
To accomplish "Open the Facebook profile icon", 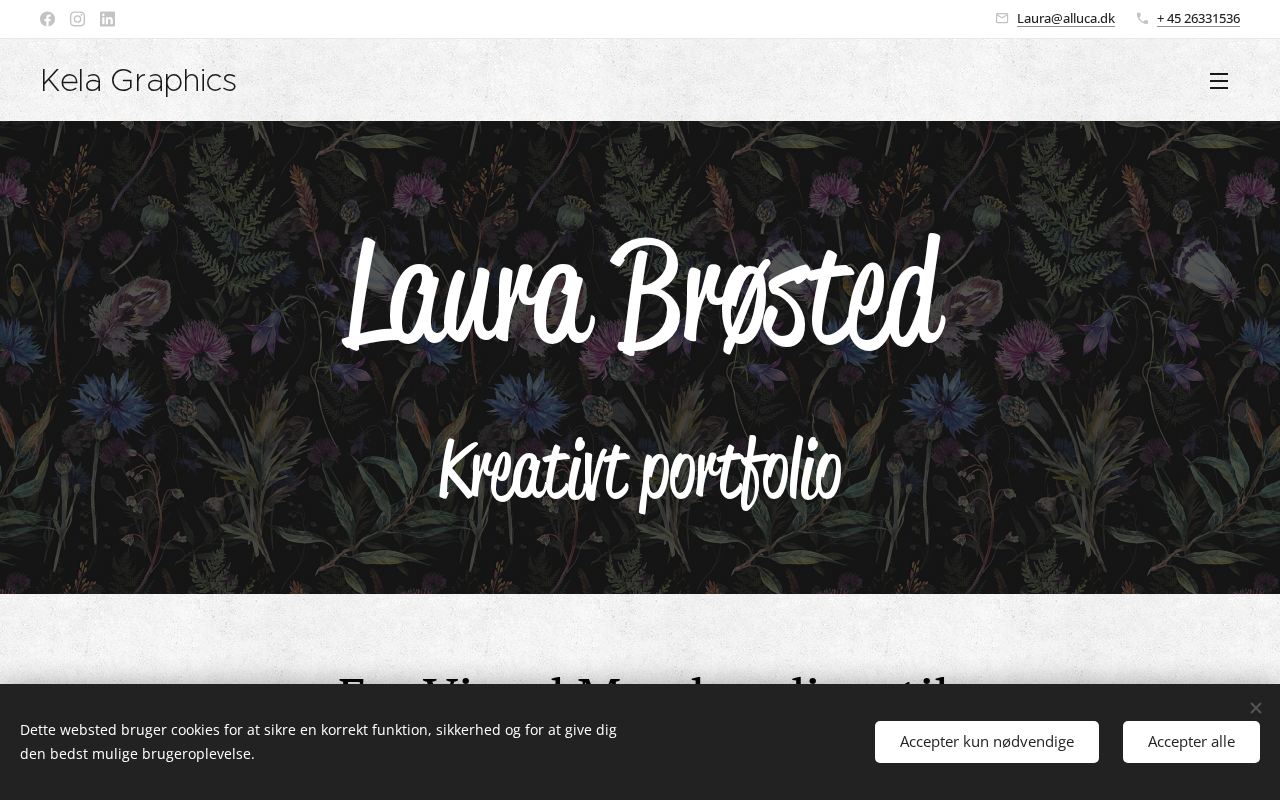I will tap(47, 19).
